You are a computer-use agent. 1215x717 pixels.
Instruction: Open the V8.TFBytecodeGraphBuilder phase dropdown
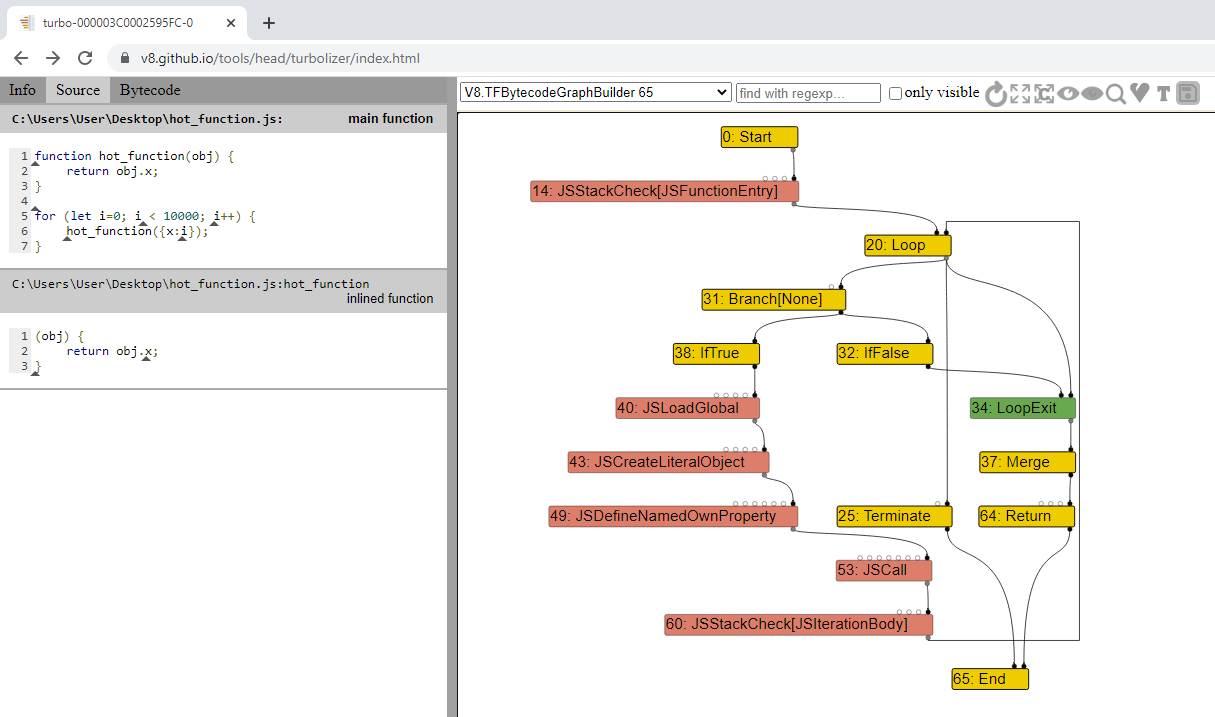click(596, 92)
